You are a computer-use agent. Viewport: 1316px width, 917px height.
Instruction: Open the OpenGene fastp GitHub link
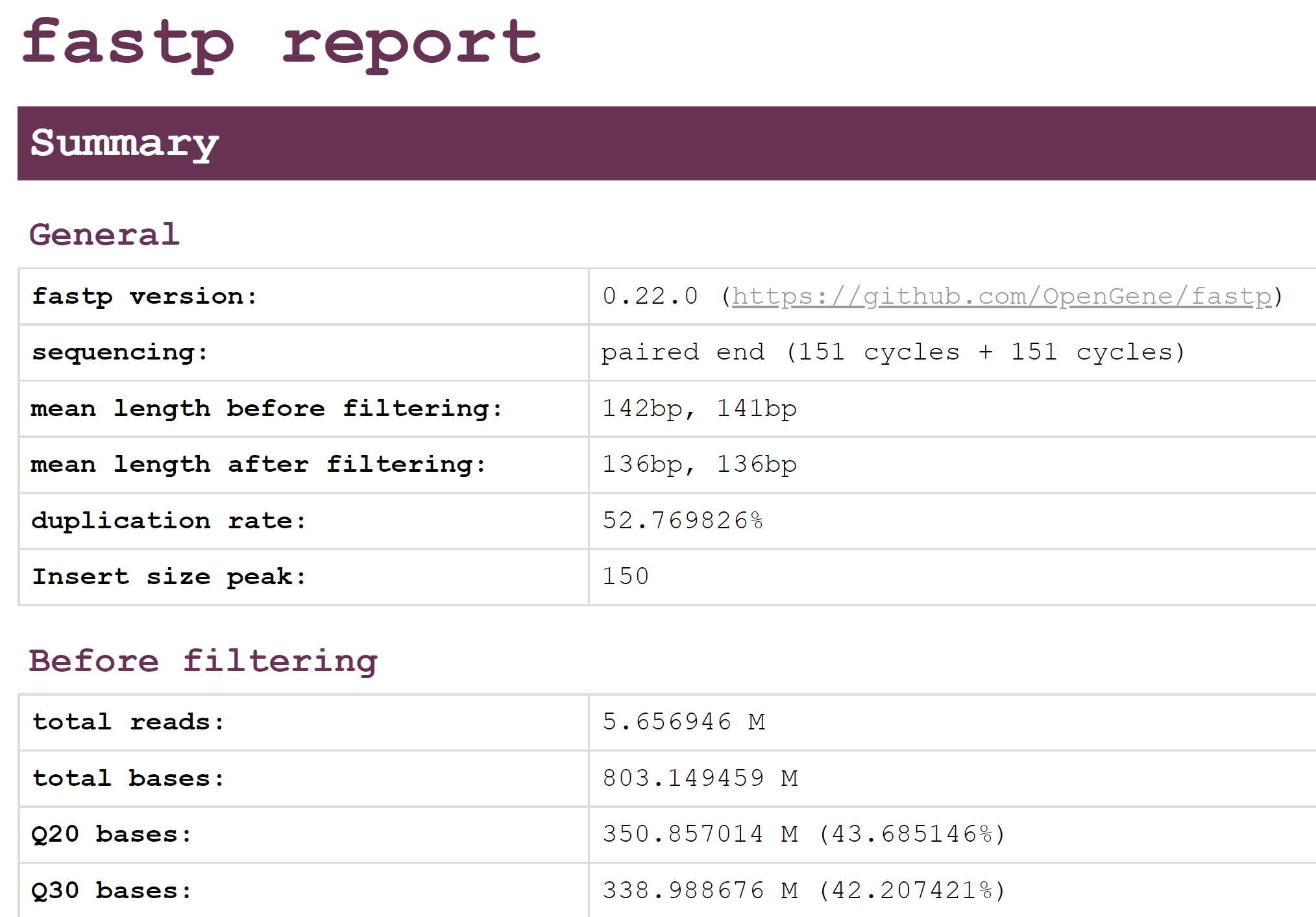1001,297
